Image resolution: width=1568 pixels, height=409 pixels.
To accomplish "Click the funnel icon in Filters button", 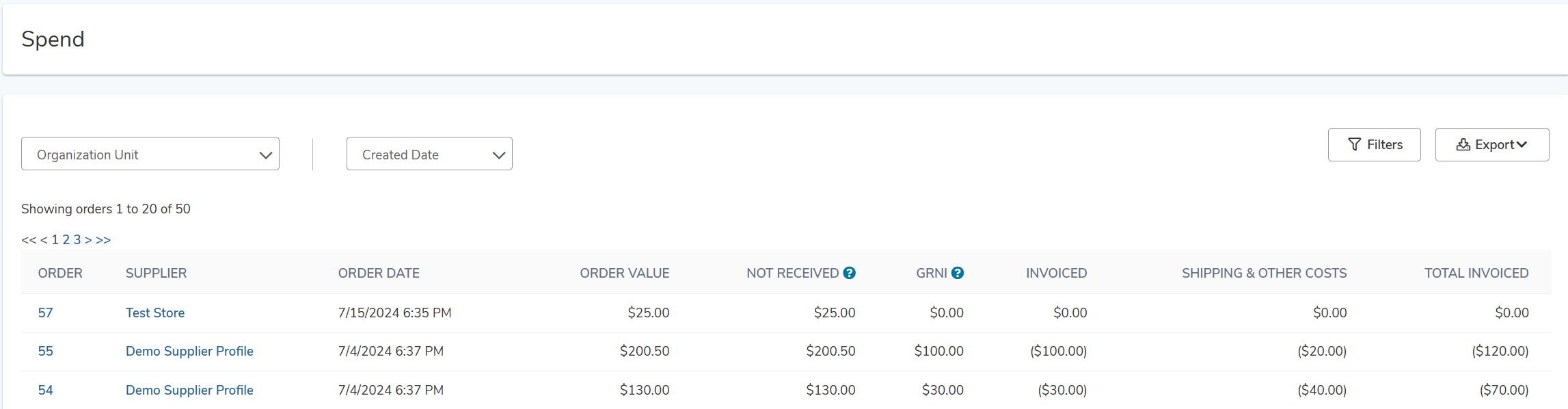I will [1354, 144].
